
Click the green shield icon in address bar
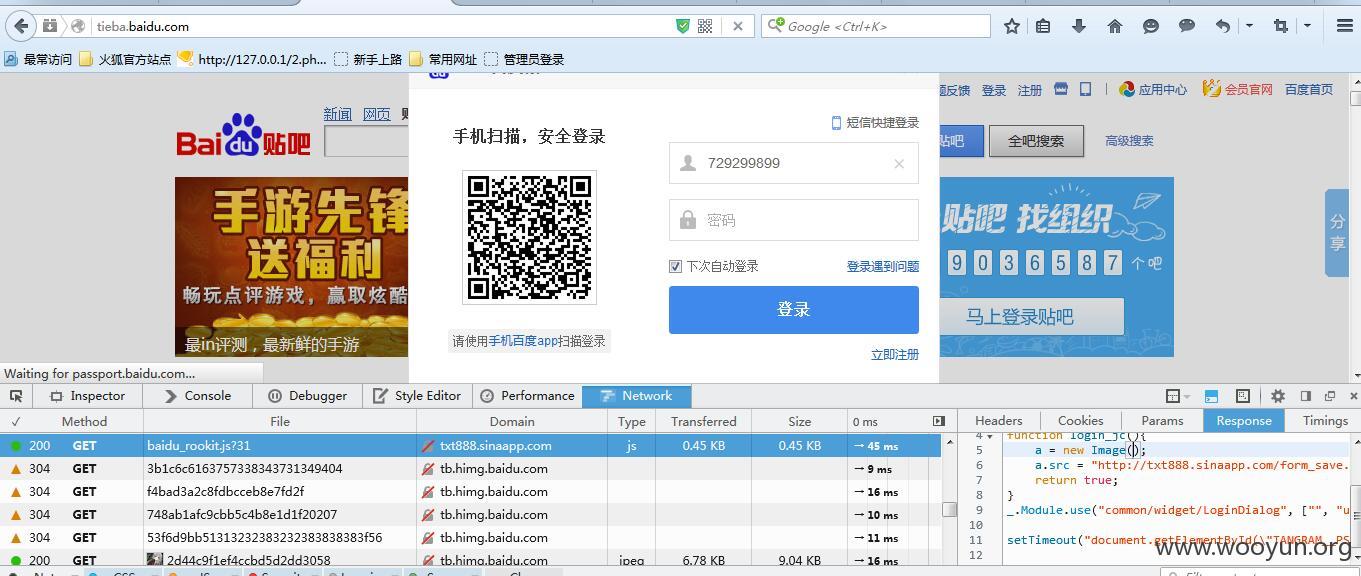tap(683, 27)
